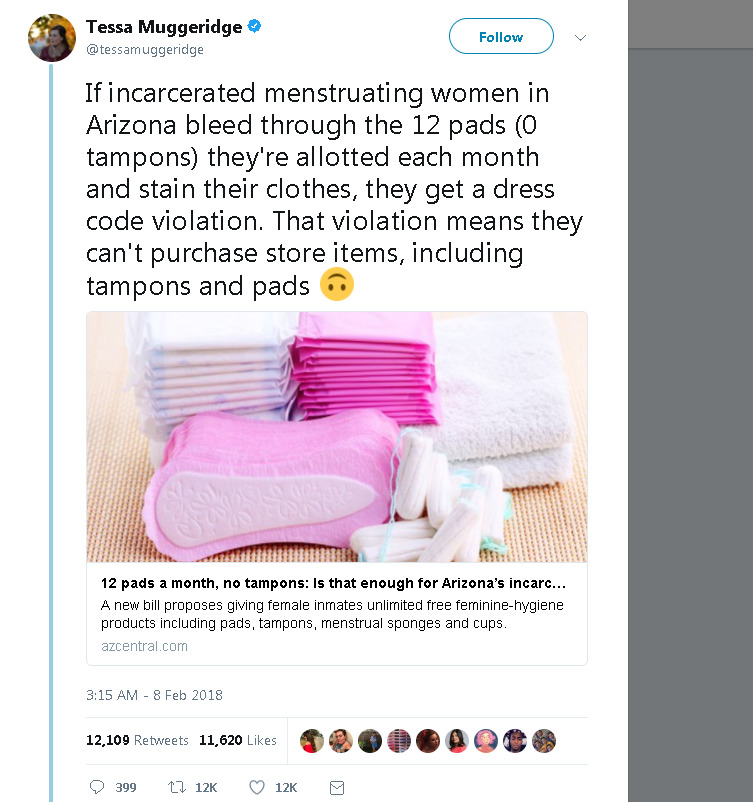This screenshot has height=802, width=753.
Task: Open the pads and tampons article image
Action: (x=337, y=437)
